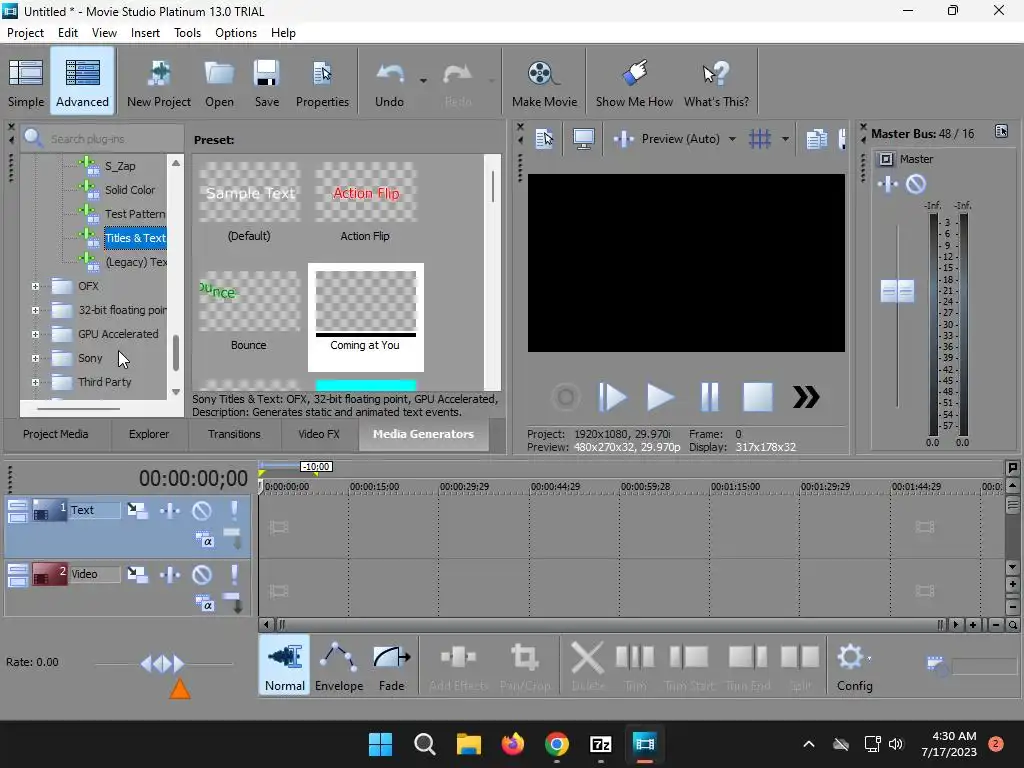This screenshot has width=1024, height=768.
Task: Click What's This help icon
Action: 716,82
